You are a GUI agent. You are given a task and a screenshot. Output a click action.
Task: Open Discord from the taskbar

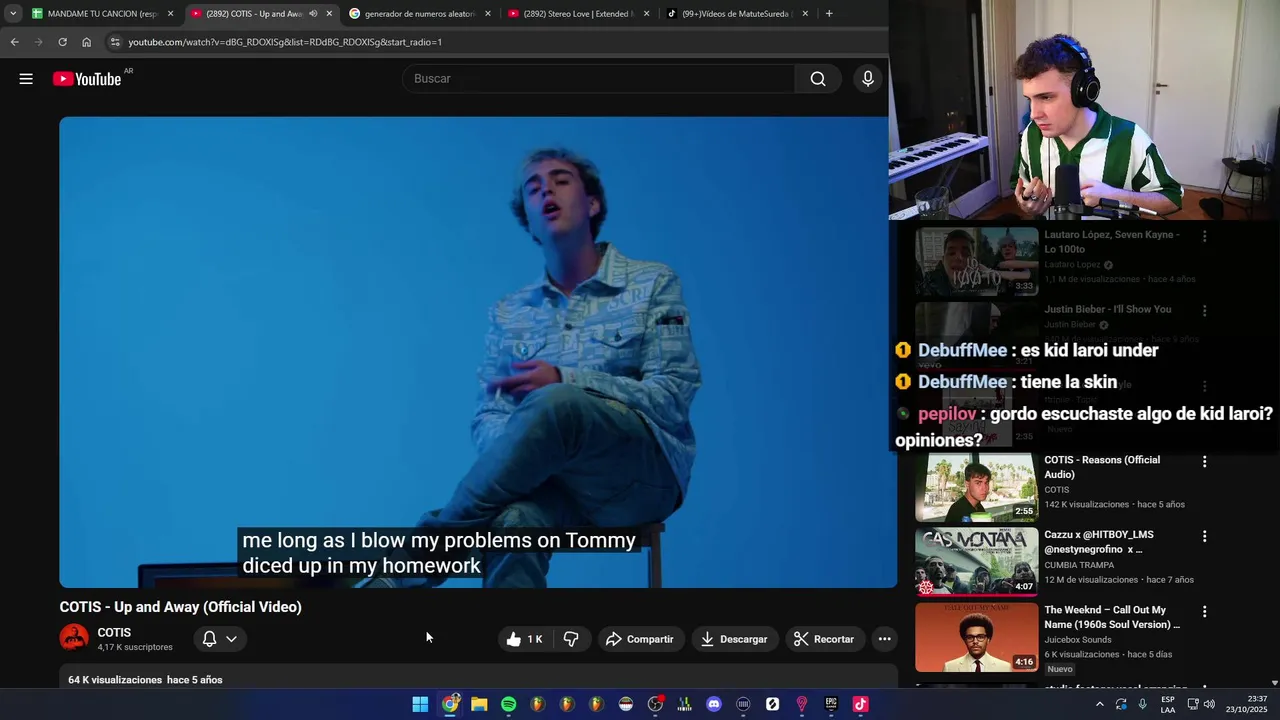(713, 704)
